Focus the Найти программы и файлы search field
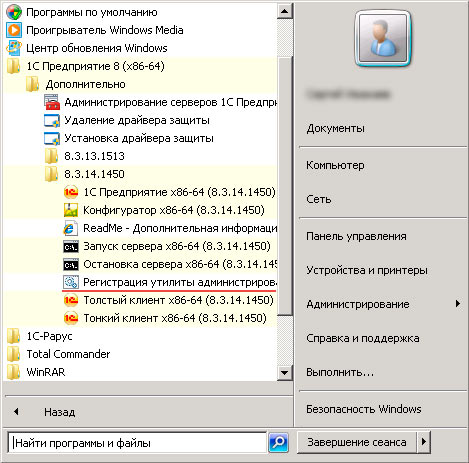469x463 pixels. (137, 443)
